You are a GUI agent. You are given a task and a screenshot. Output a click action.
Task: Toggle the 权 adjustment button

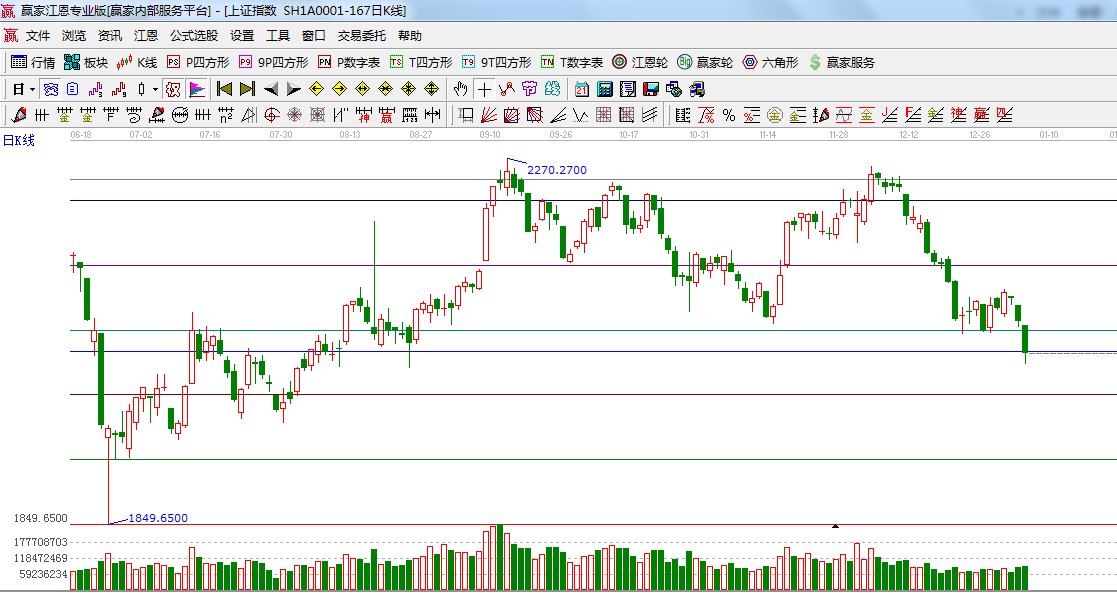173,89
